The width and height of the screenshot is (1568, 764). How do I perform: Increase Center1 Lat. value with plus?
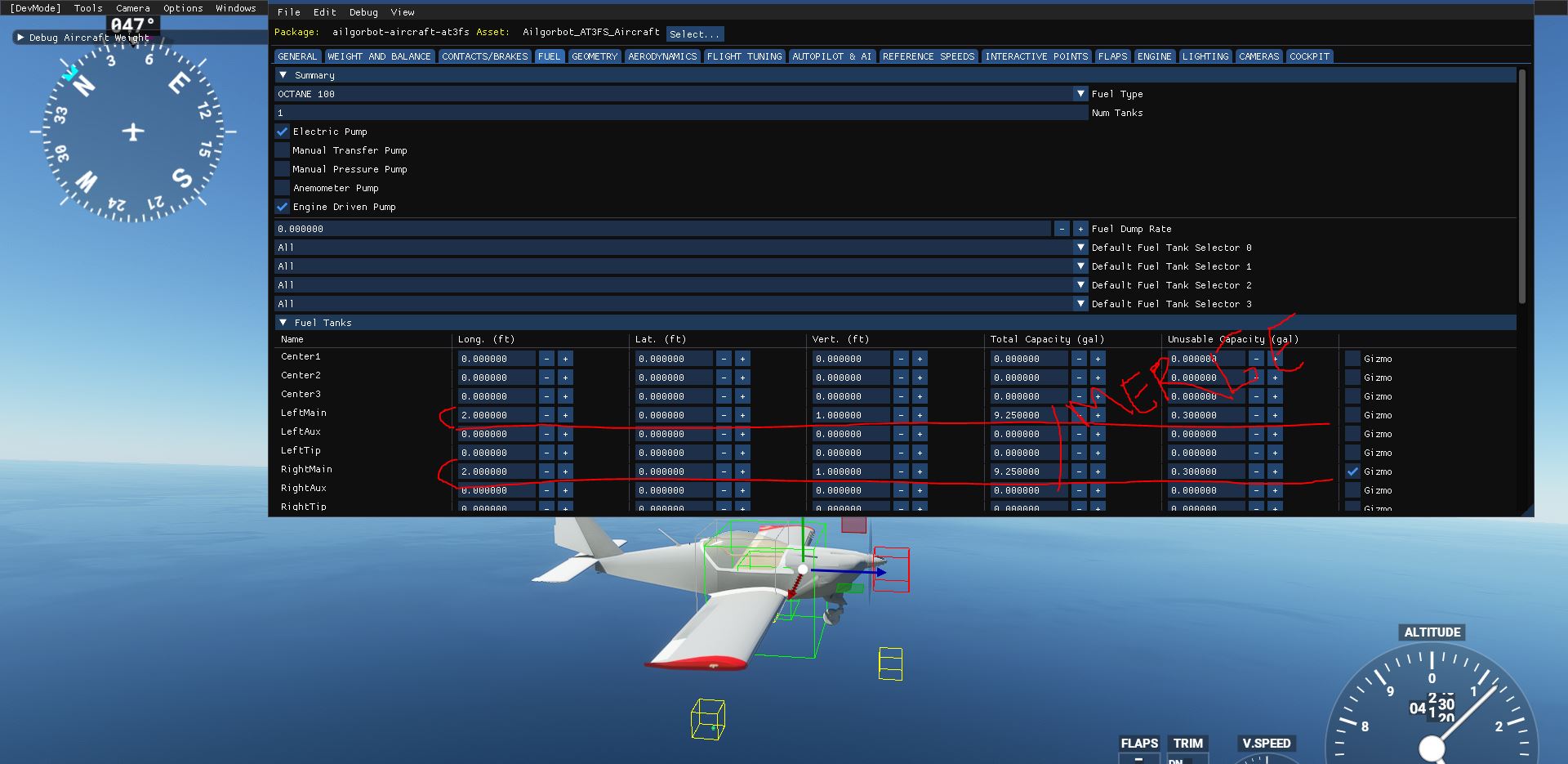(x=742, y=359)
